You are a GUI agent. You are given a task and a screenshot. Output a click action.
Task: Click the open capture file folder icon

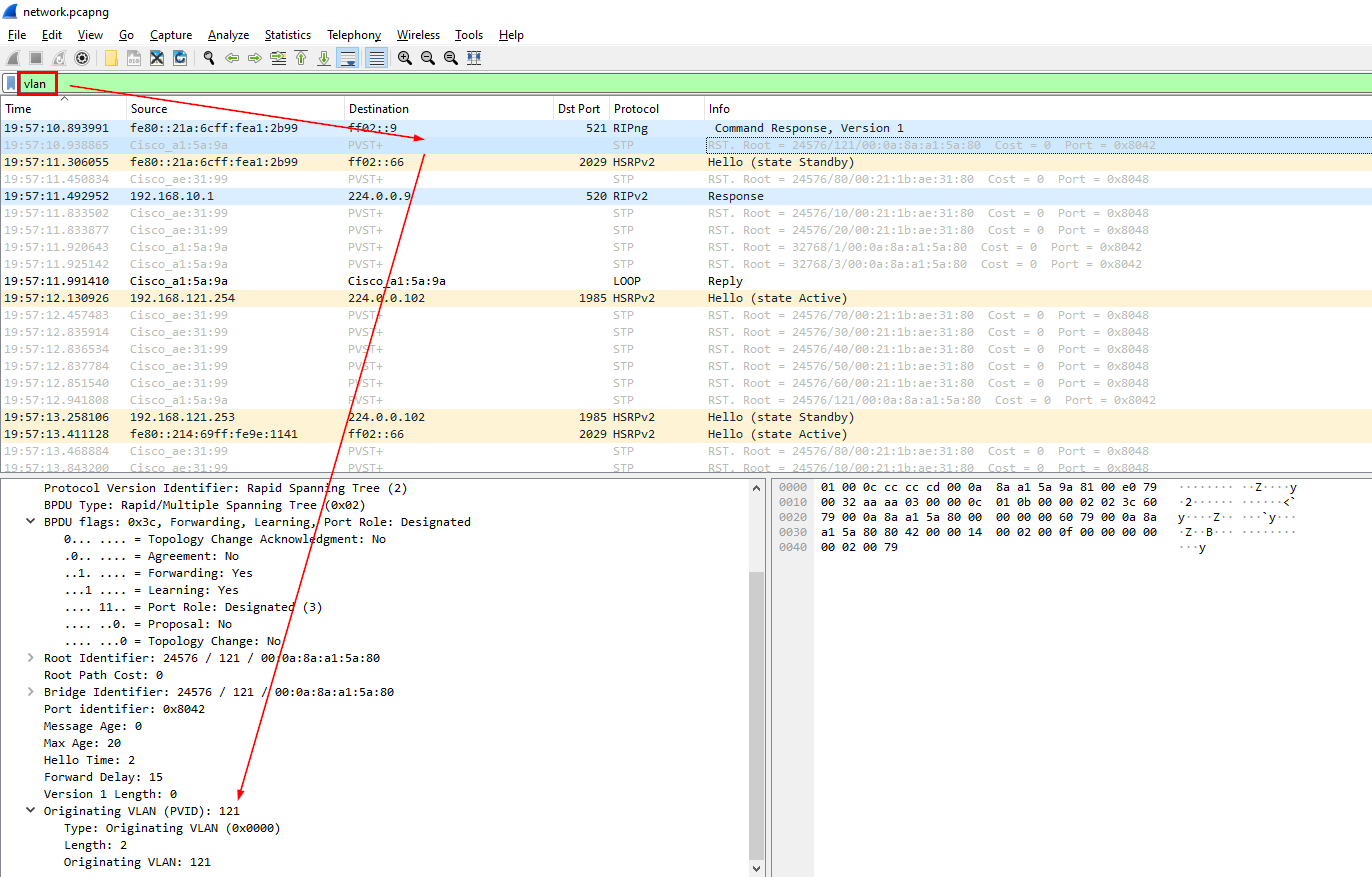click(111, 58)
